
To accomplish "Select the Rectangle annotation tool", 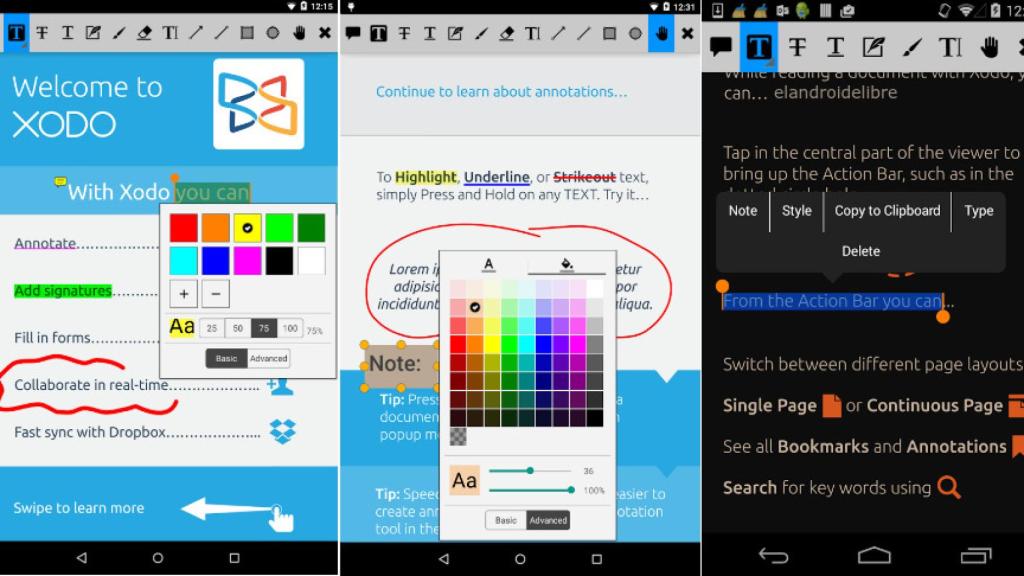I will coord(609,33).
